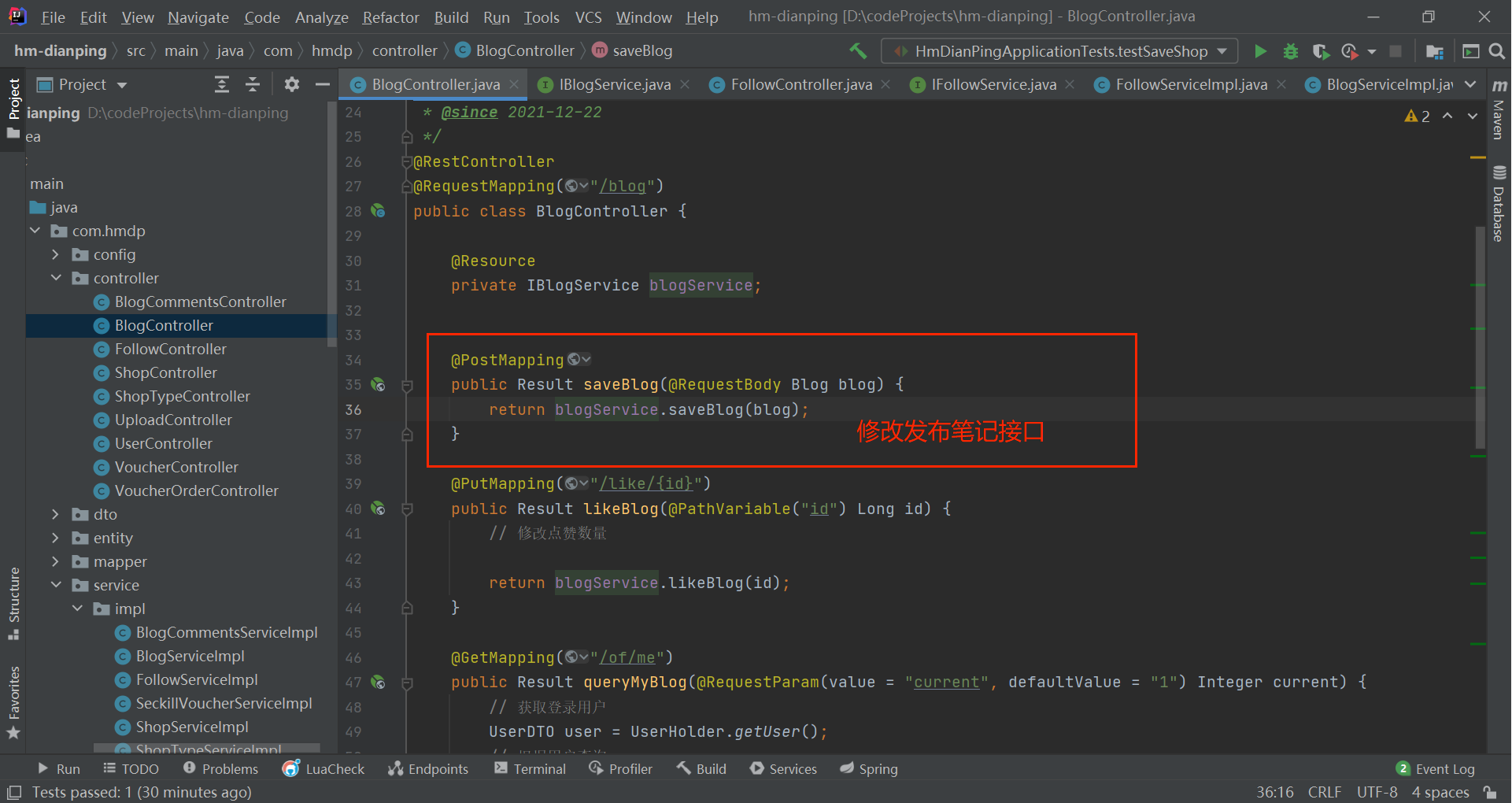1512x803 pixels.
Task: Fold the likeBlog method at line 40
Action: click(x=407, y=509)
